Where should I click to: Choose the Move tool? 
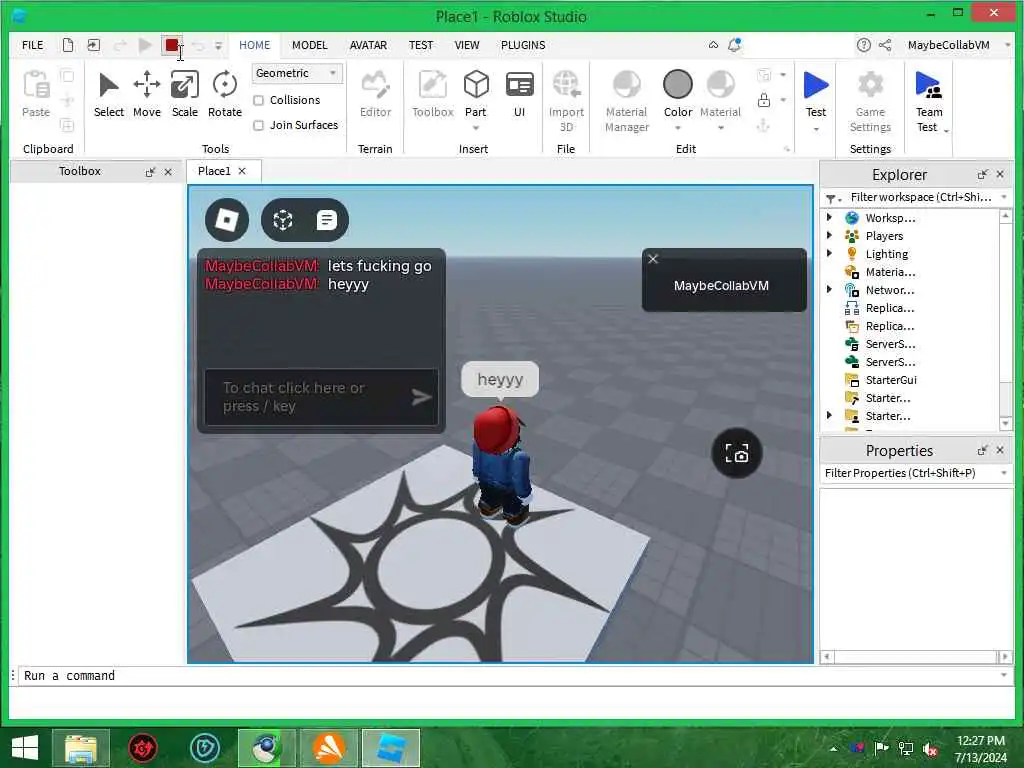pos(147,95)
